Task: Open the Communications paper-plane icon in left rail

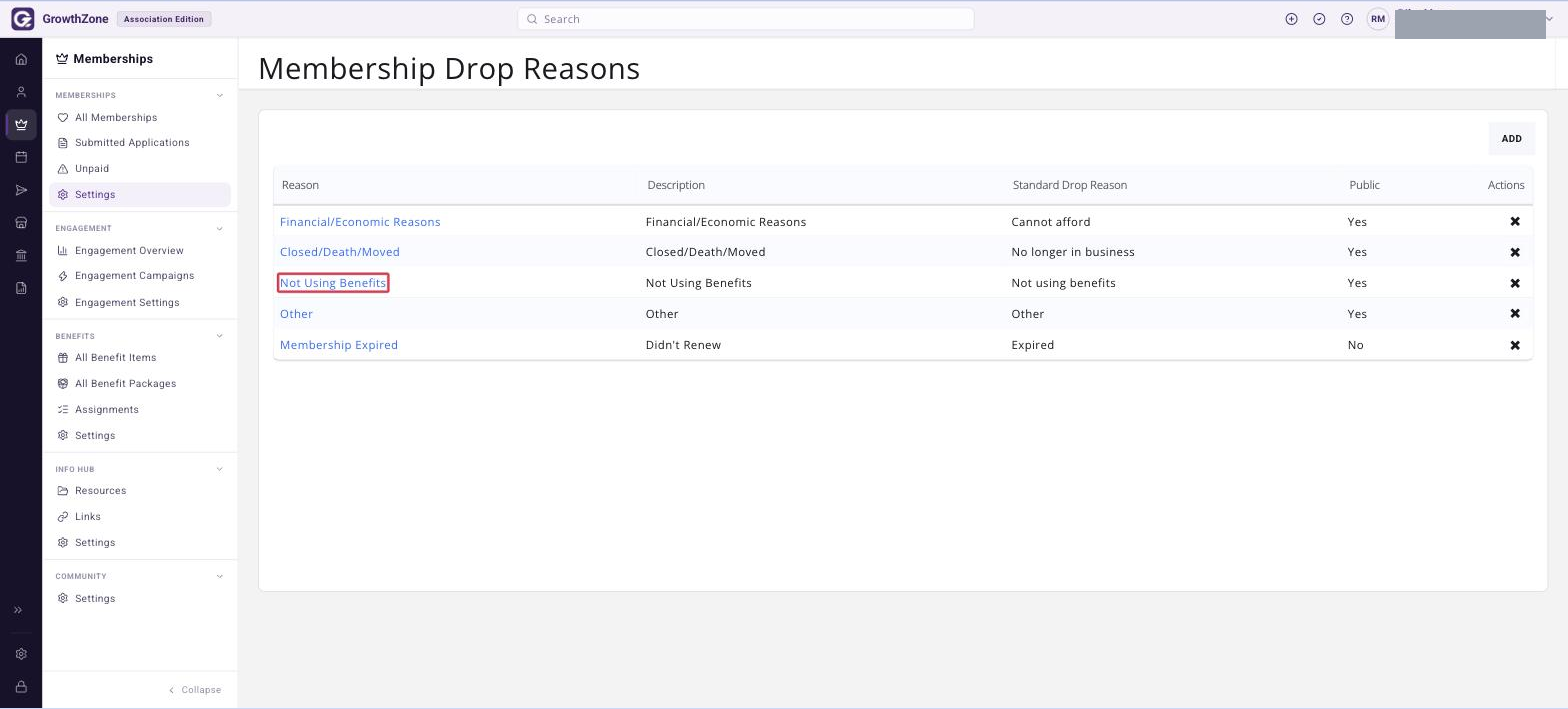Action: 21,190
